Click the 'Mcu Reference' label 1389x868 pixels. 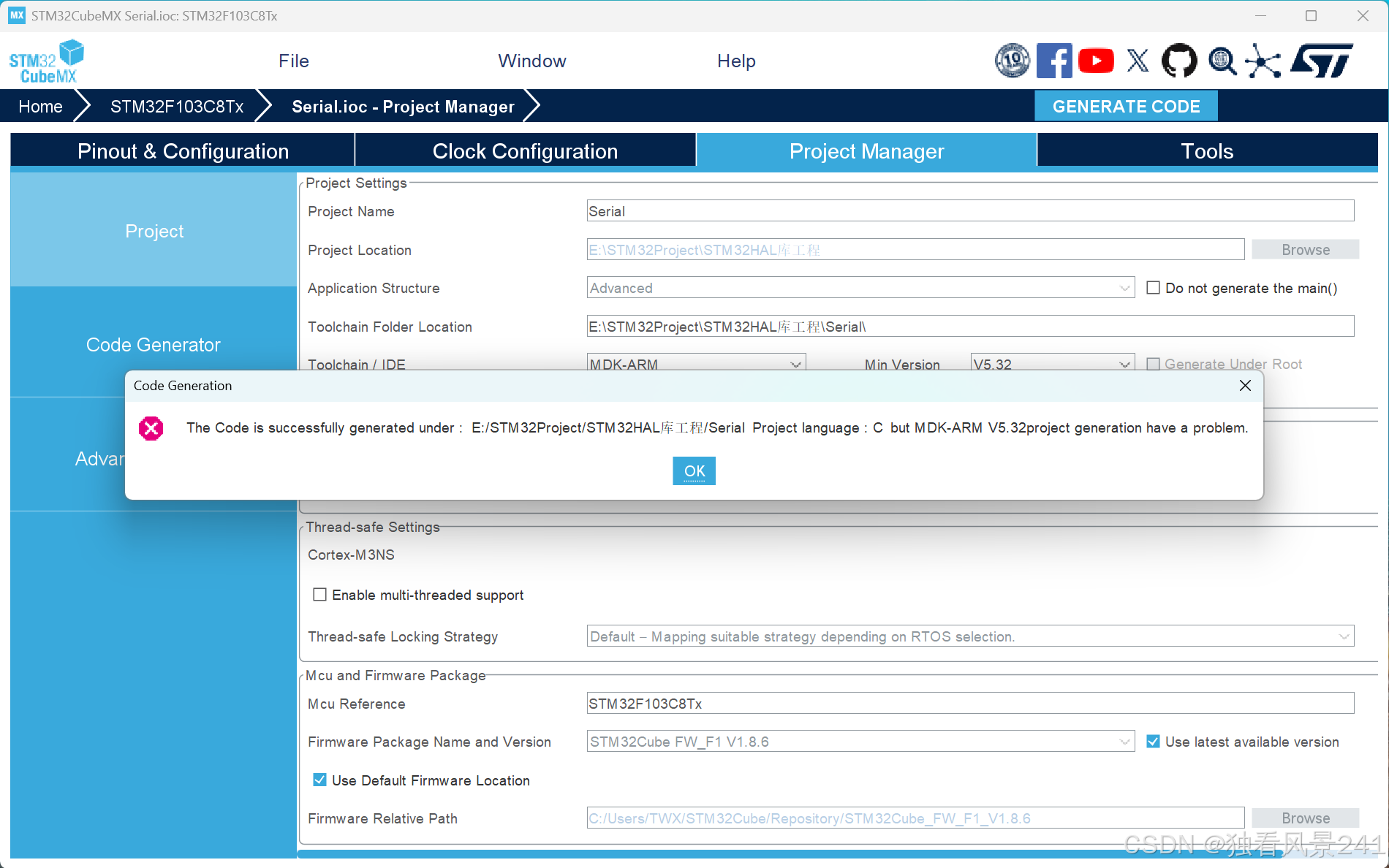pos(356,704)
